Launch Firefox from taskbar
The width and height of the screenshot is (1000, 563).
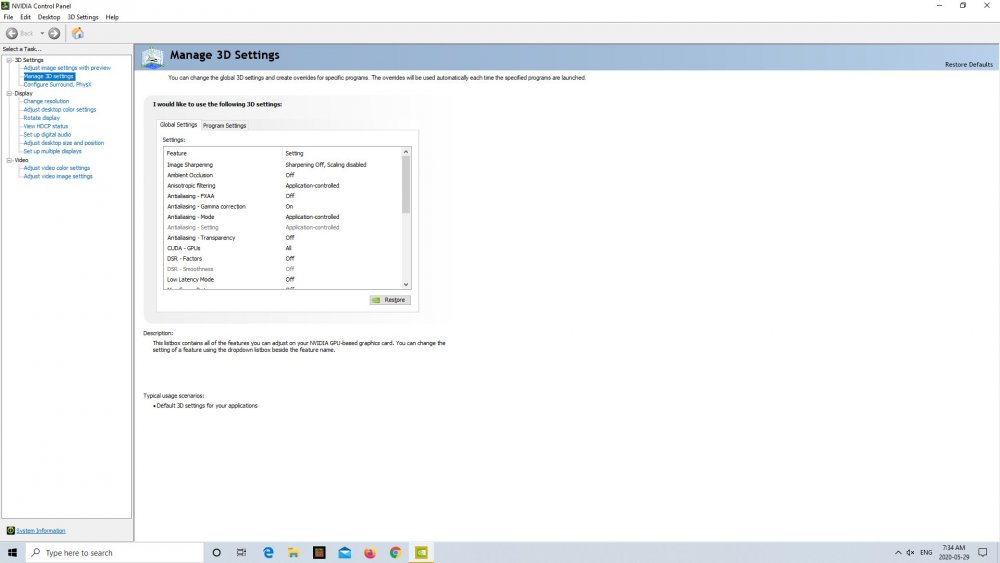click(x=370, y=552)
